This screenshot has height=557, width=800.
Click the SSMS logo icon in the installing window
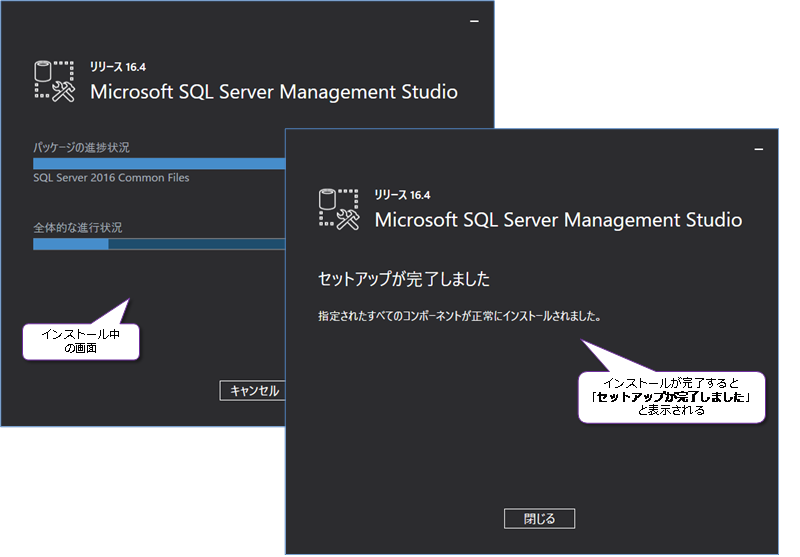(55, 82)
